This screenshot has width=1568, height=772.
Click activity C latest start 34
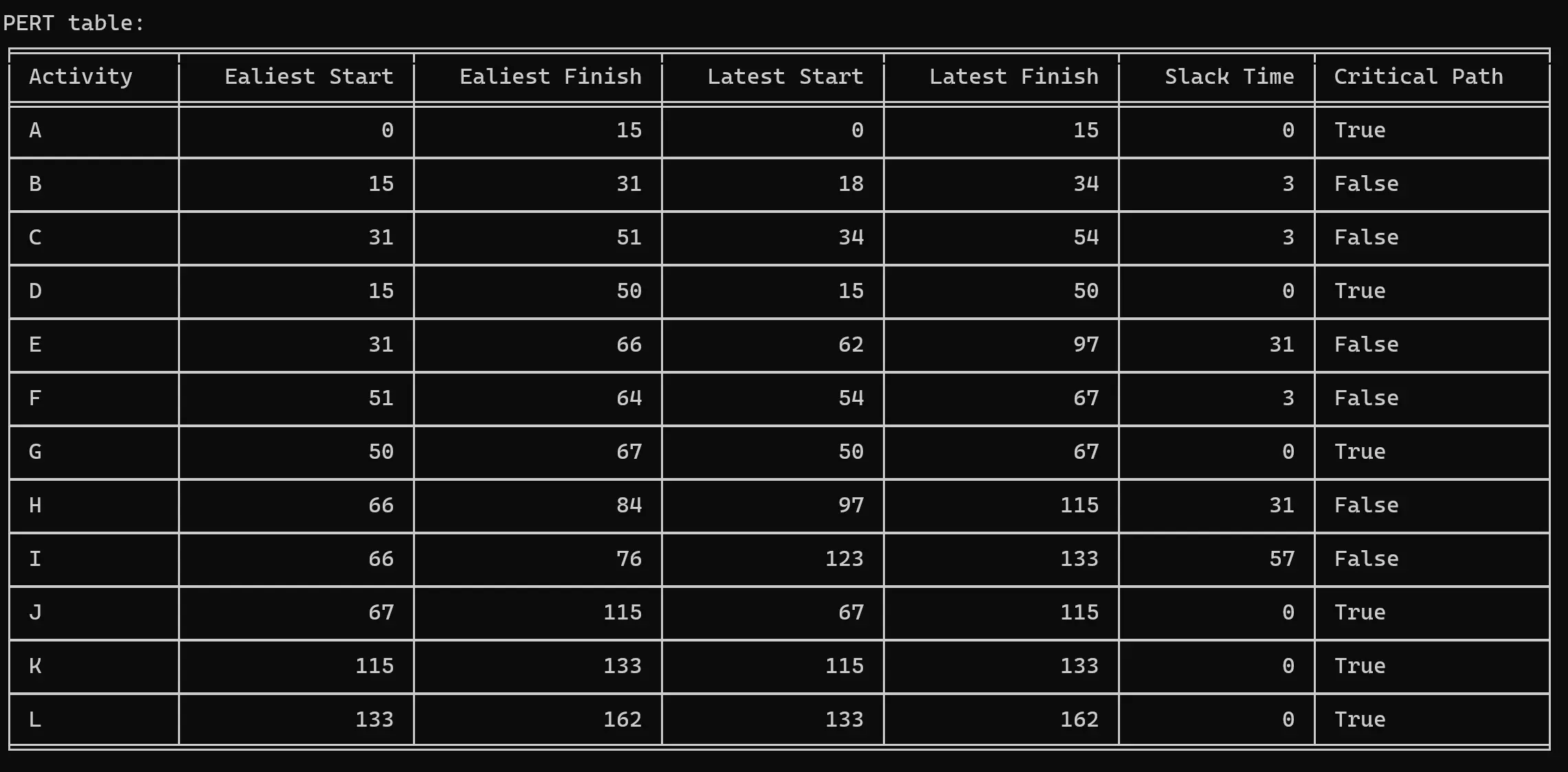pos(851,238)
